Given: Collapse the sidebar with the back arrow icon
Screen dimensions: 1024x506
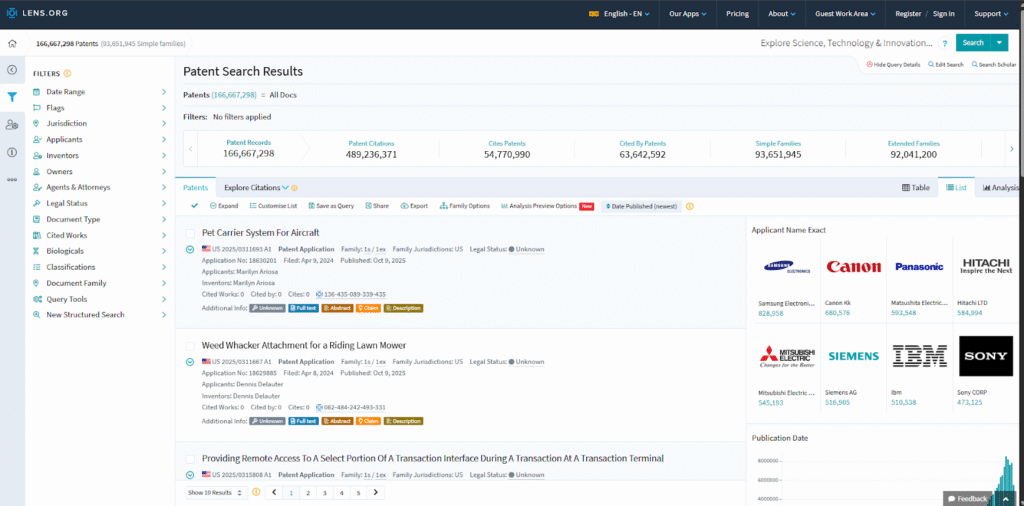Looking at the screenshot, I should (x=12, y=70).
